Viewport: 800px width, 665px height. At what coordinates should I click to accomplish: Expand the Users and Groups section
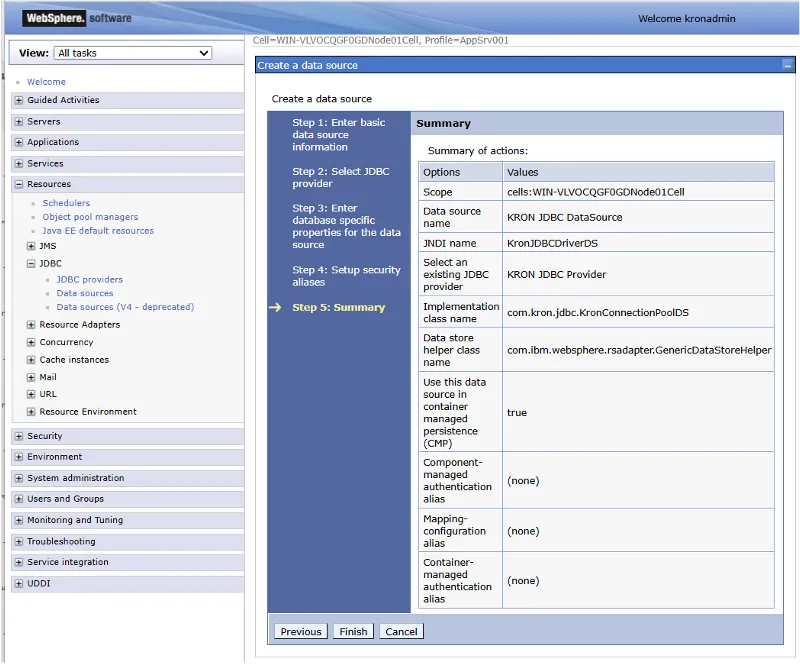(19, 499)
